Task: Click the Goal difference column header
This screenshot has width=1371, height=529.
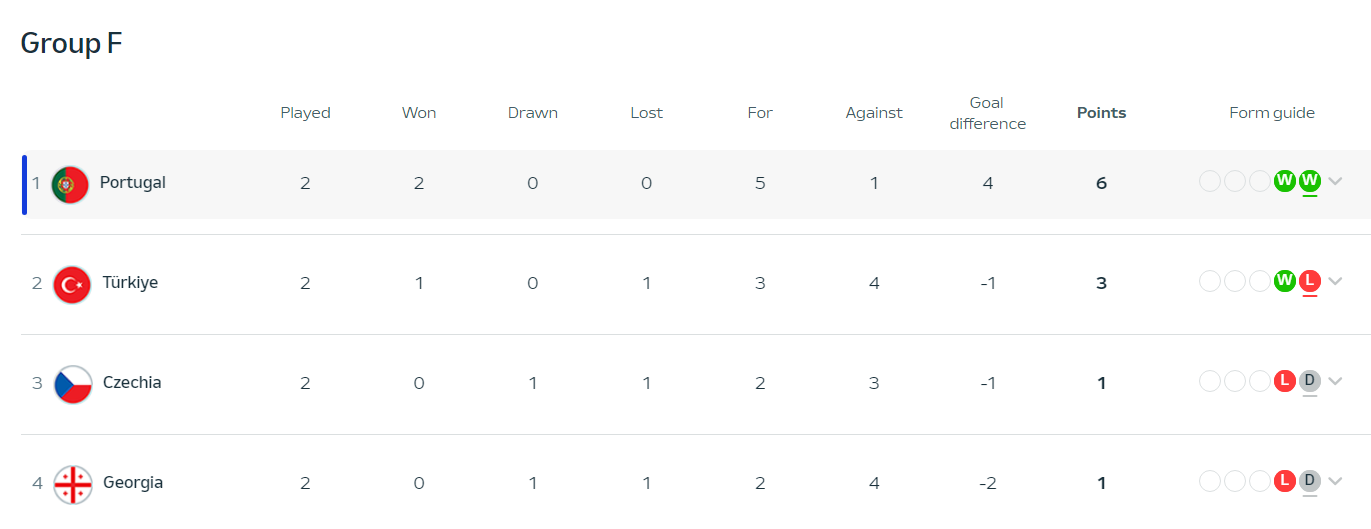Action: (x=987, y=113)
